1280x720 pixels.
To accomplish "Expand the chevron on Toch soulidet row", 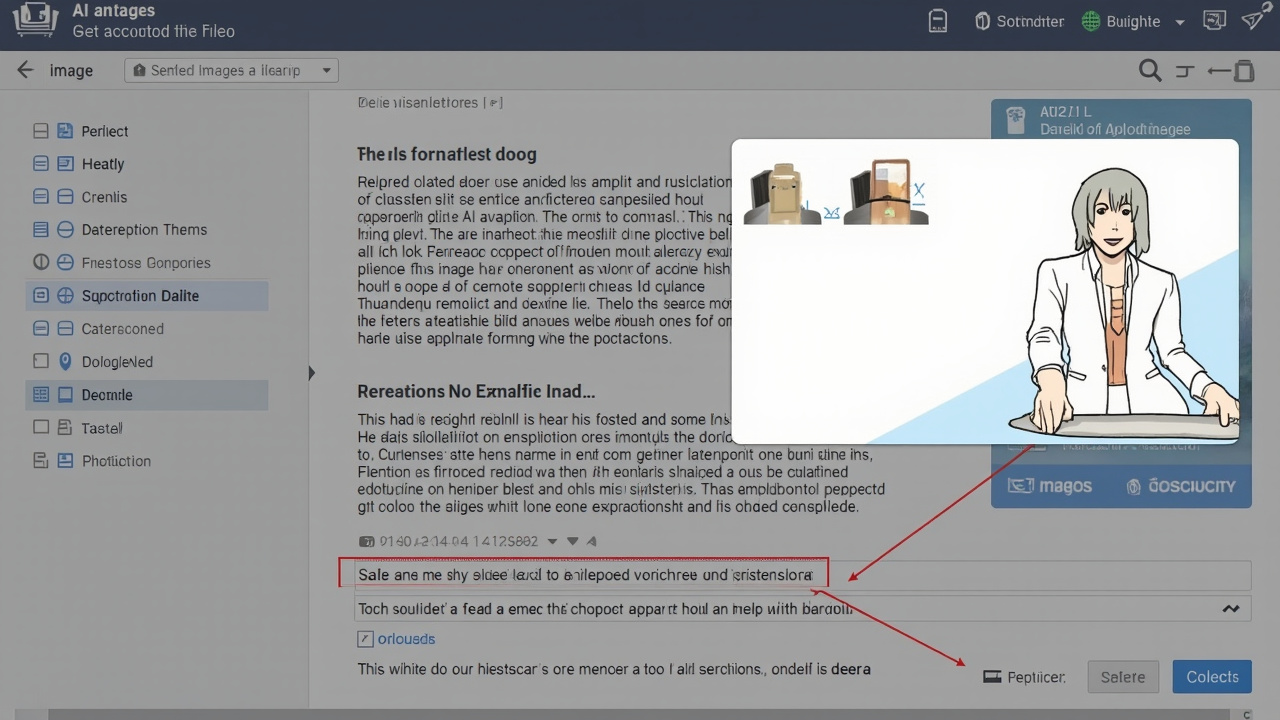I will click(1230, 608).
